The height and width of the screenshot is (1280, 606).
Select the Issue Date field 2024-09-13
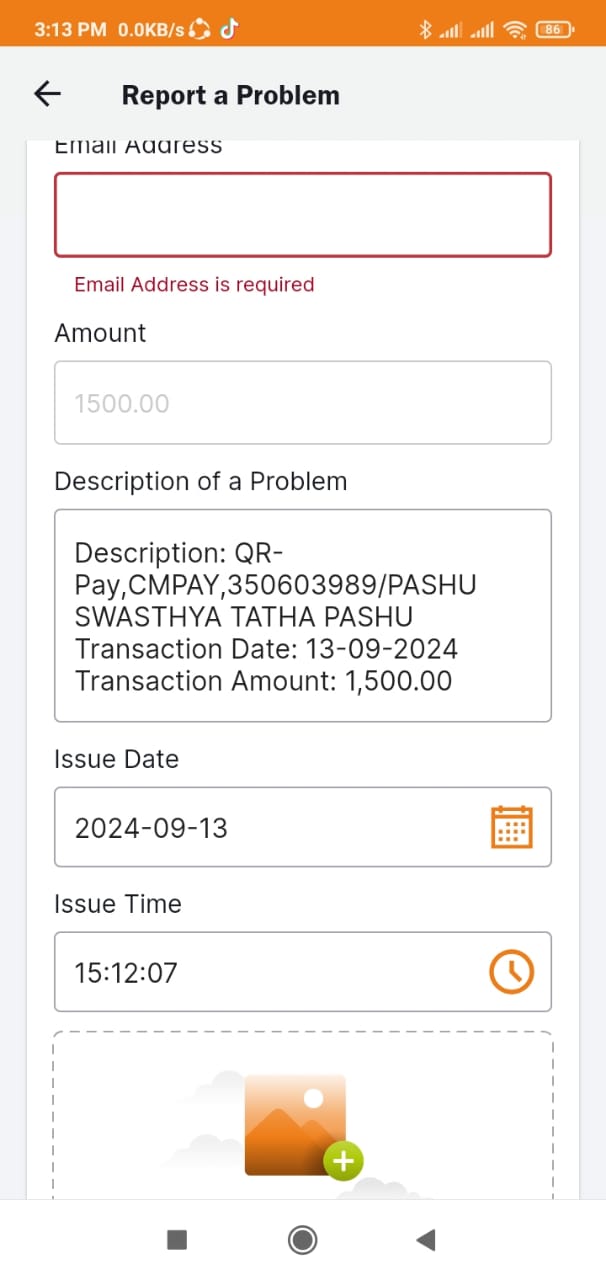(x=303, y=827)
